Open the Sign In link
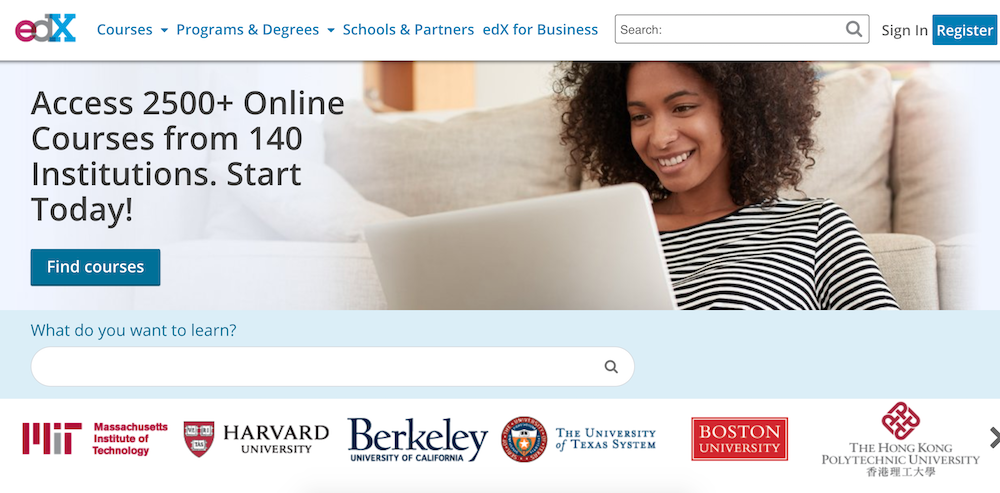Viewport: 1000px width, 493px height. pos(904,30)
